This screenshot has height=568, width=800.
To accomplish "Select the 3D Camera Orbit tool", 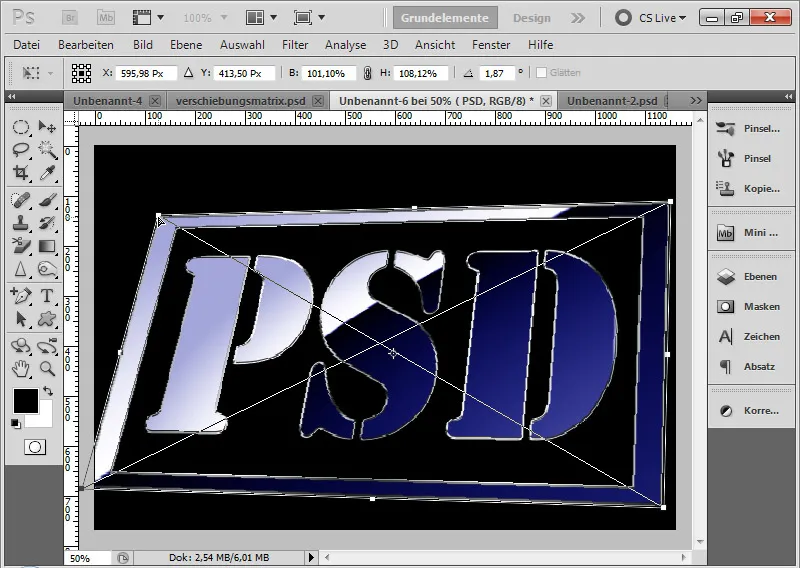I will (x=47, y=345).
